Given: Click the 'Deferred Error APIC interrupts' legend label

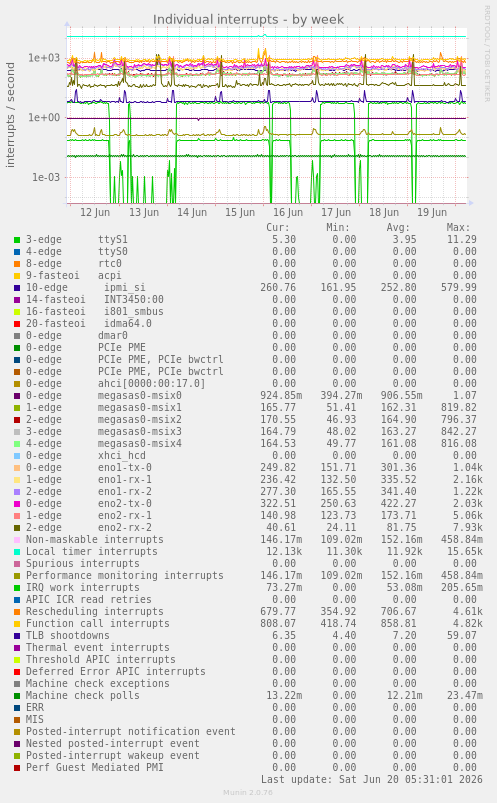Looking at the screenshot, I should click(116, 671).
